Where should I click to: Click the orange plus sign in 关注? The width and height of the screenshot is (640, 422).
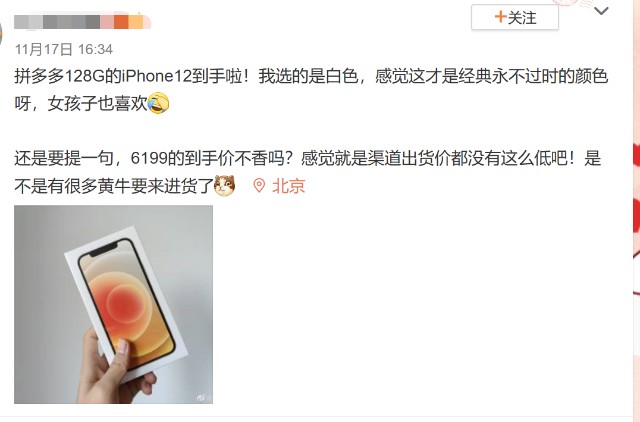point(500,17)
